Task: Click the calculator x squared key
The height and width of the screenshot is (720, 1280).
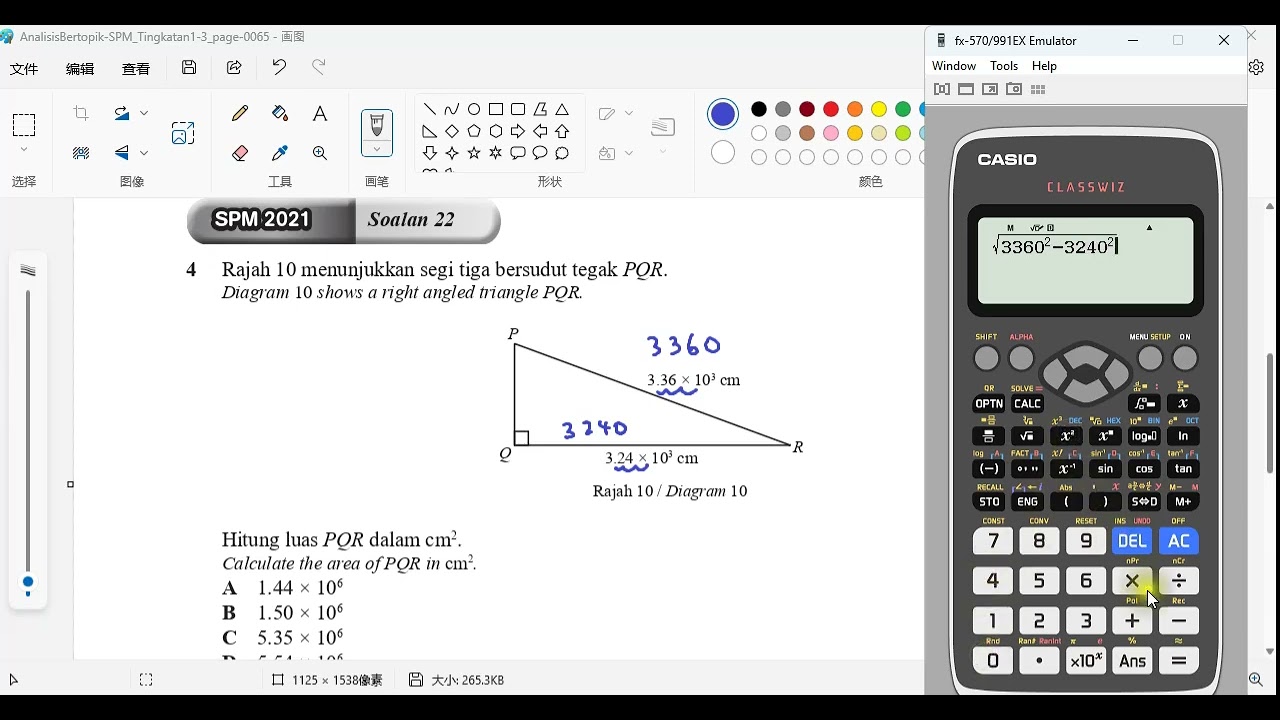Action: pos(1066,436)
